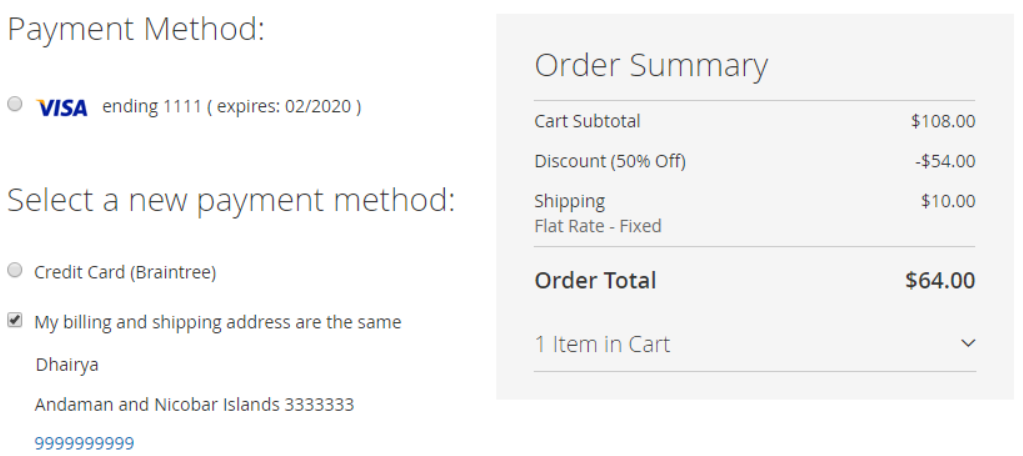Click the Select a new payment method heading
Viewport: 1023px width, 456px height.
tap(231, 200)
